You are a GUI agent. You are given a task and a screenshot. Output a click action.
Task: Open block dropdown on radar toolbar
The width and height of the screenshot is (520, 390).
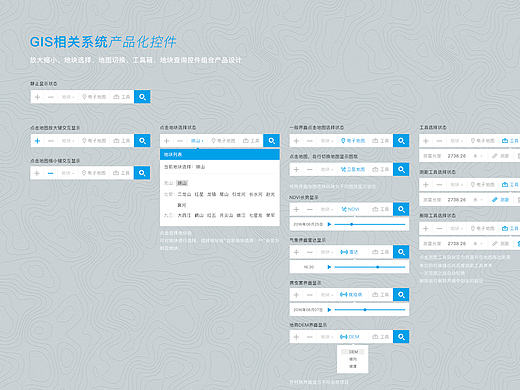(327, 252)
